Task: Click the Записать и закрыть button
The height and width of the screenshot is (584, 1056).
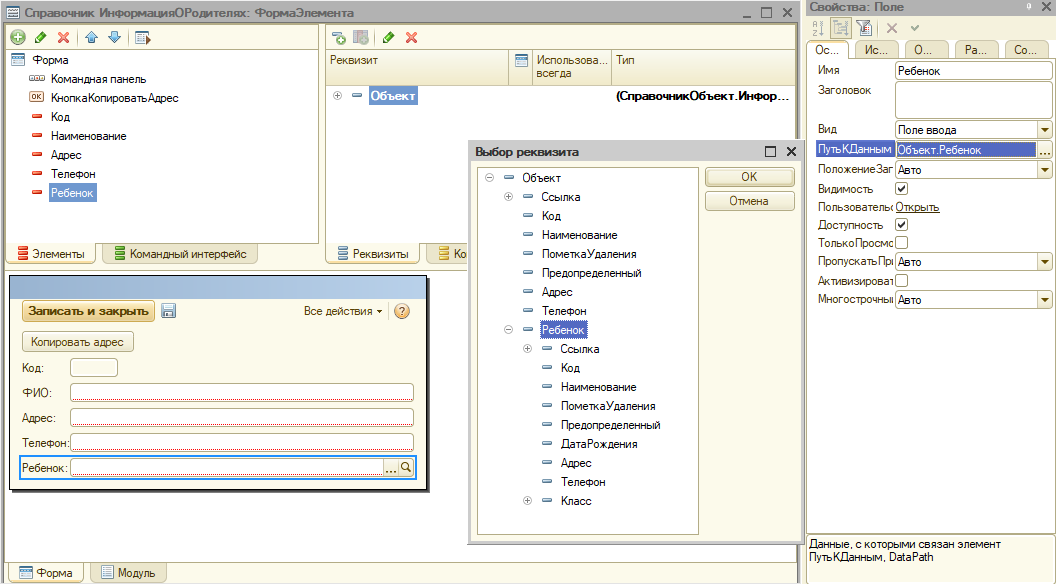Action: pyautogui.click(x=88, y=311)
